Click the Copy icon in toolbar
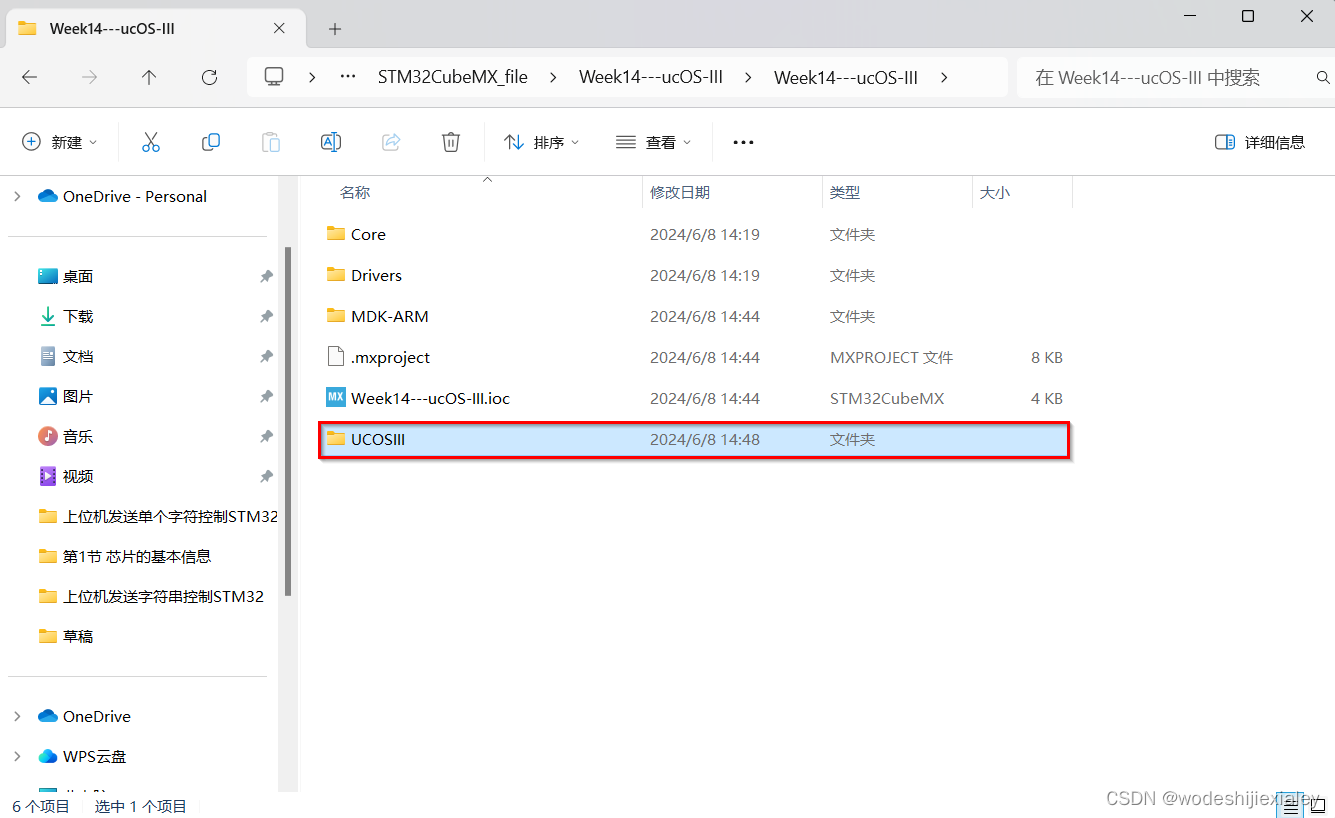This screenshot has height=818, width=1335. point(211,142)
